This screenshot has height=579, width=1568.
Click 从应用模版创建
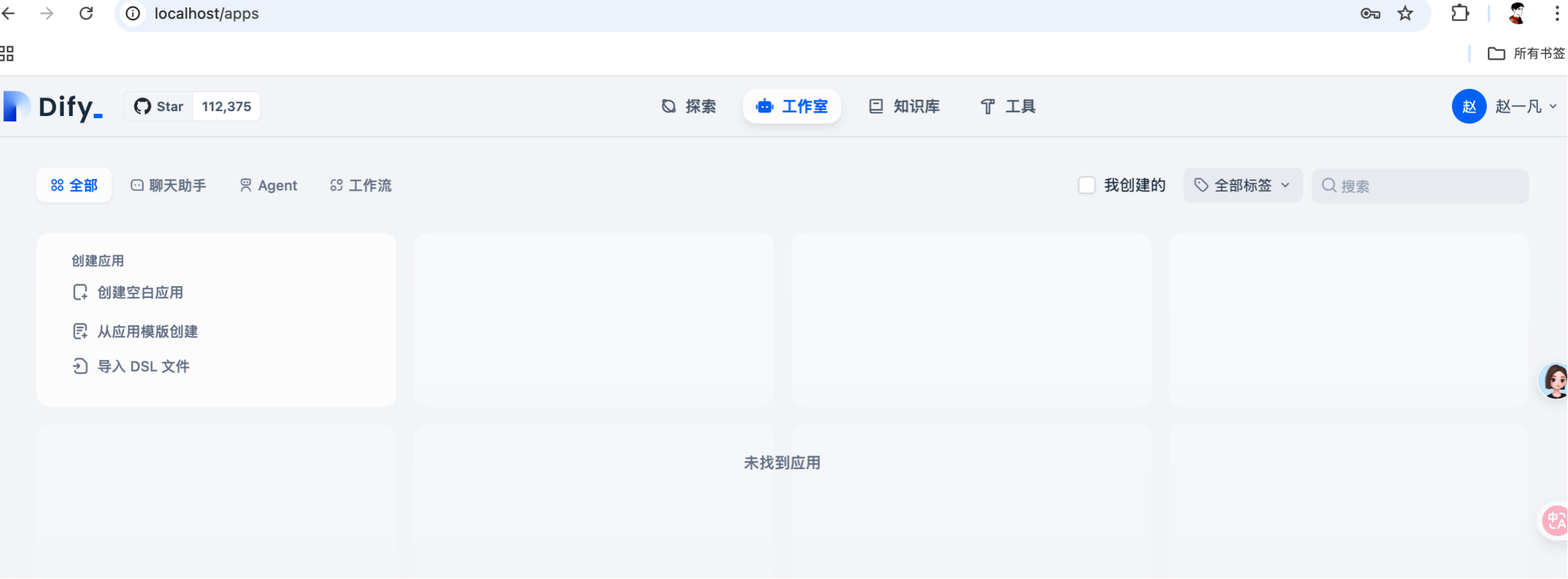(135, 332)
